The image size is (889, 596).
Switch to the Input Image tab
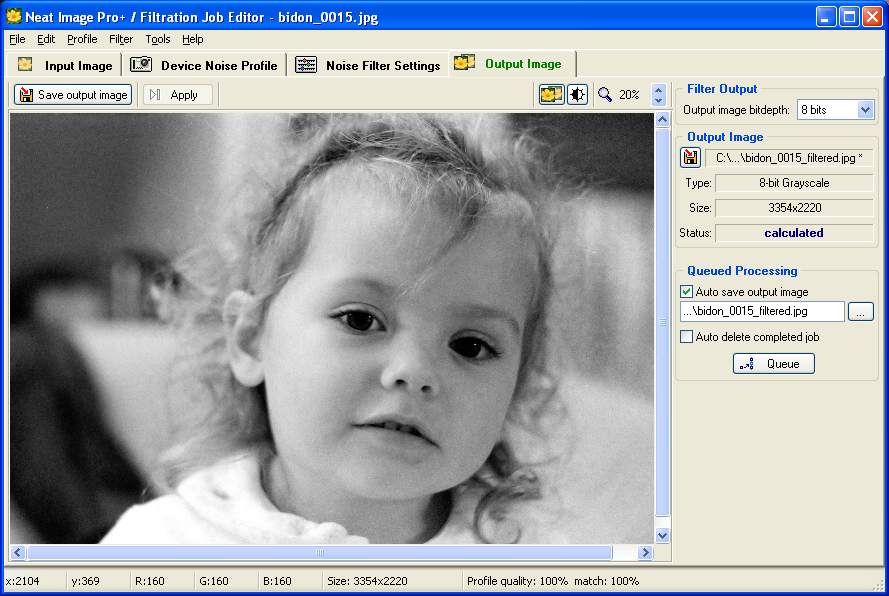[x=64, y=65]
